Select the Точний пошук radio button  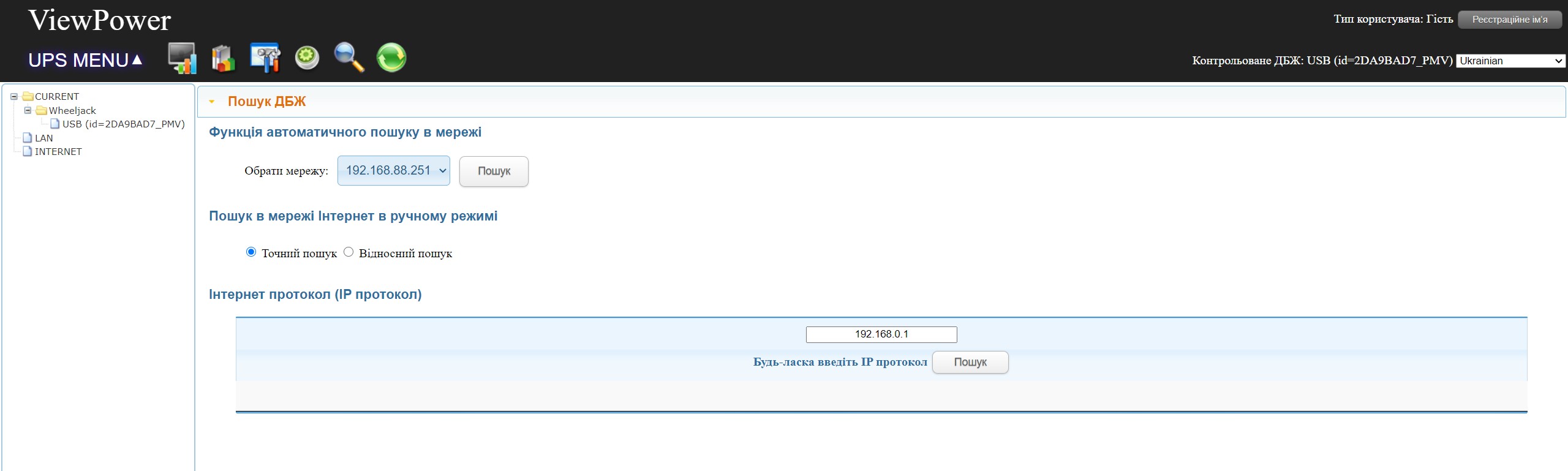coord(251,252)
